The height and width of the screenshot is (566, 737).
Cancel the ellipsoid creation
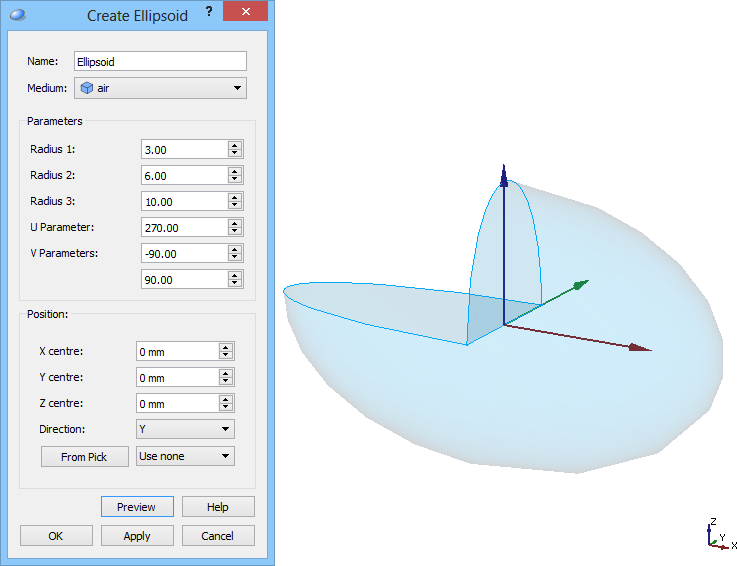218,536
